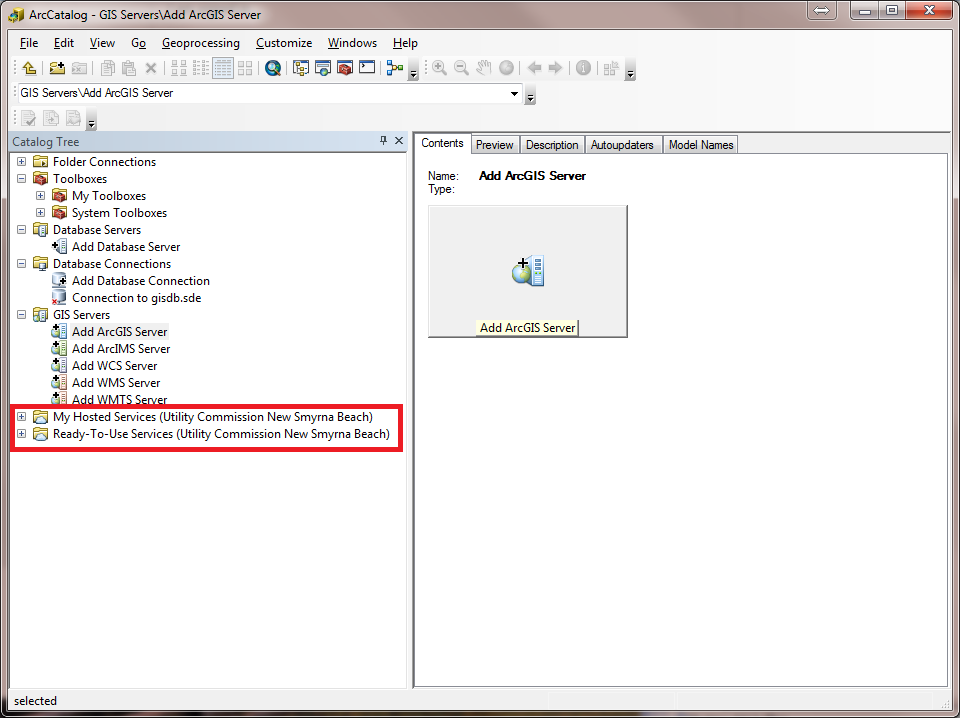Click the Copy toolbar icon

tap(108, 68)
